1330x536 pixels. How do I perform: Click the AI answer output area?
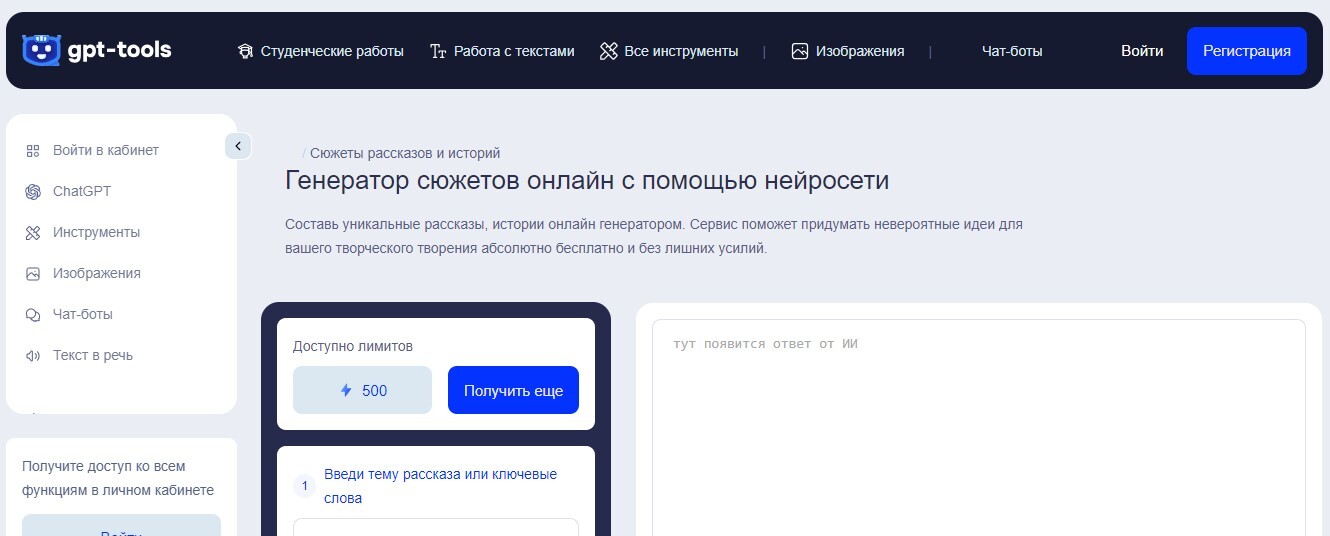click(979, 427)
